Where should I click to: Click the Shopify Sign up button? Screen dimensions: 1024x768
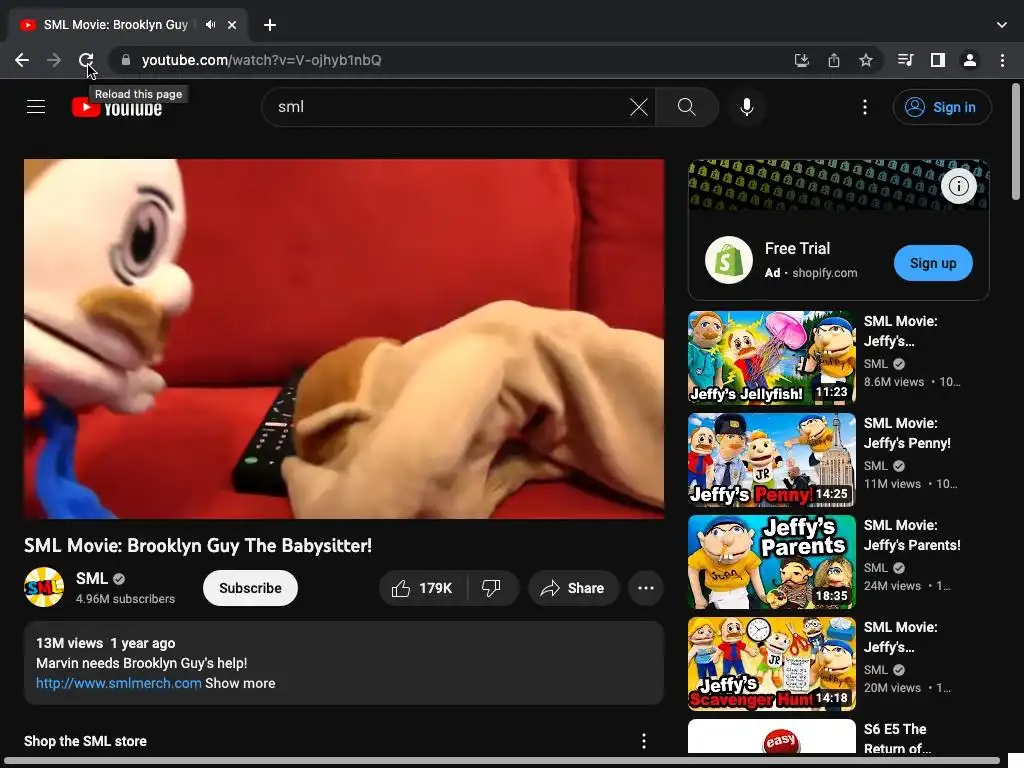[933, 263]
